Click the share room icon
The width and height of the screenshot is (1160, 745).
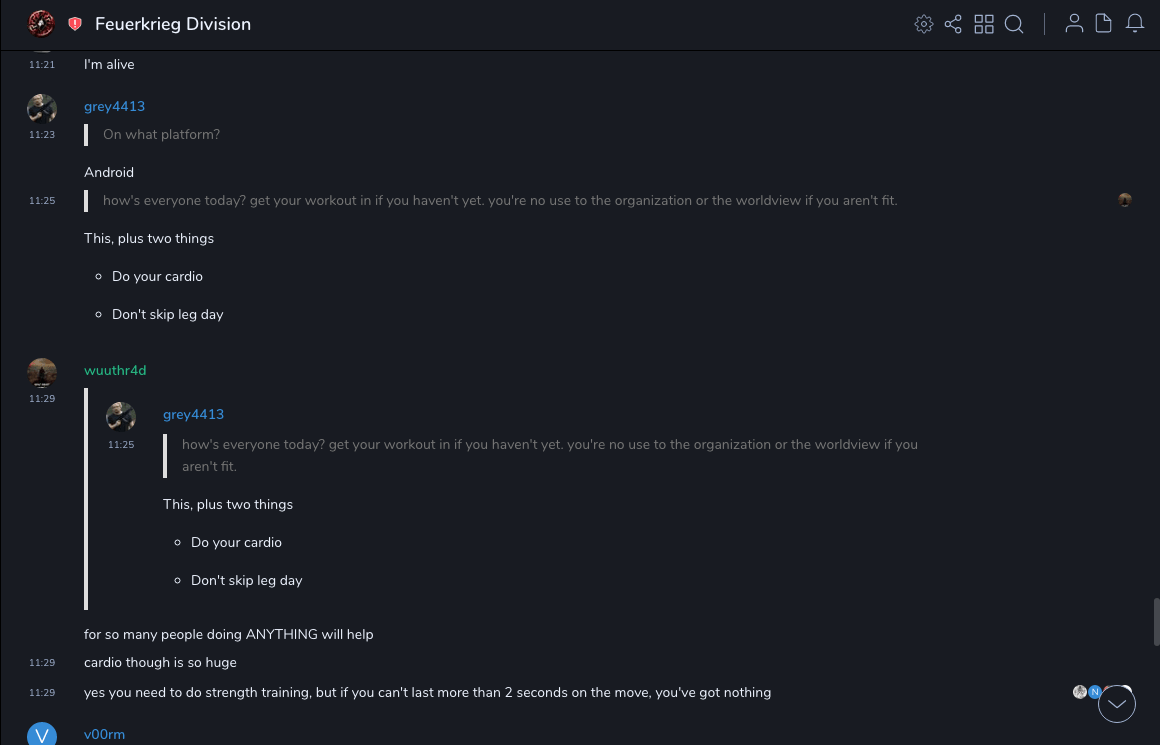click(x=953, y=24)
